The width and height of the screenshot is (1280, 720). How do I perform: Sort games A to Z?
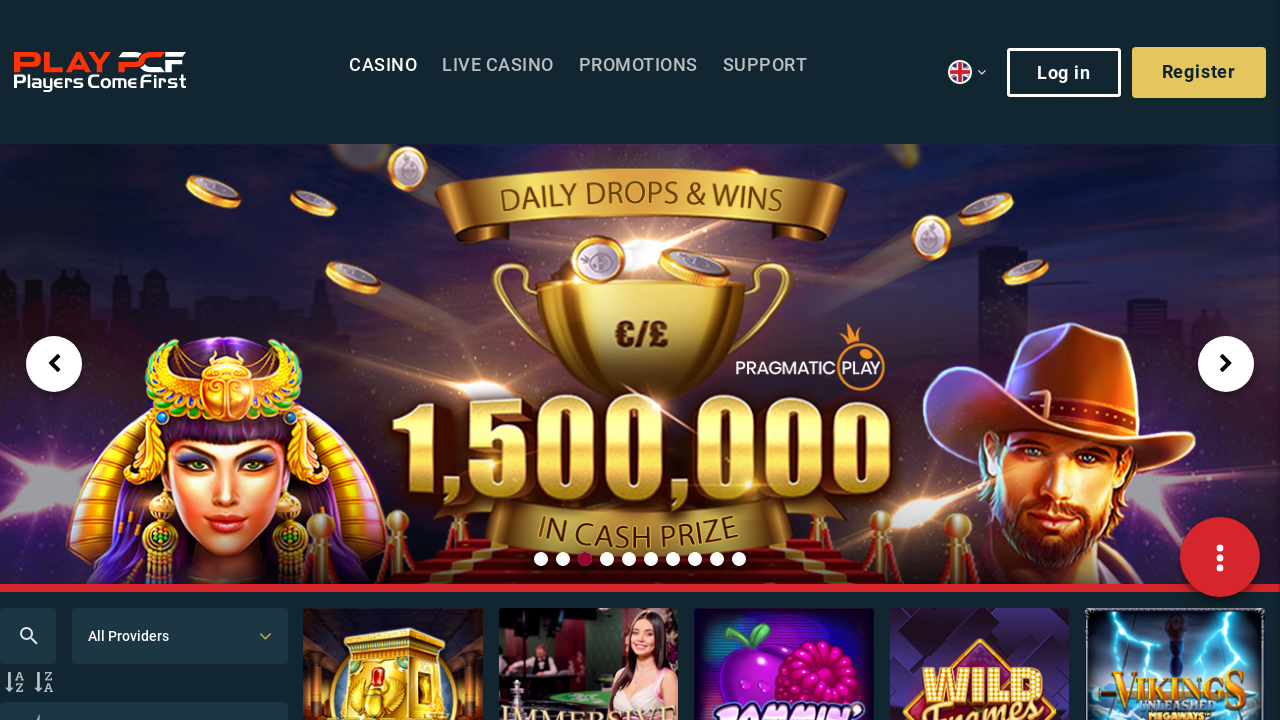[x=15, y=683]
